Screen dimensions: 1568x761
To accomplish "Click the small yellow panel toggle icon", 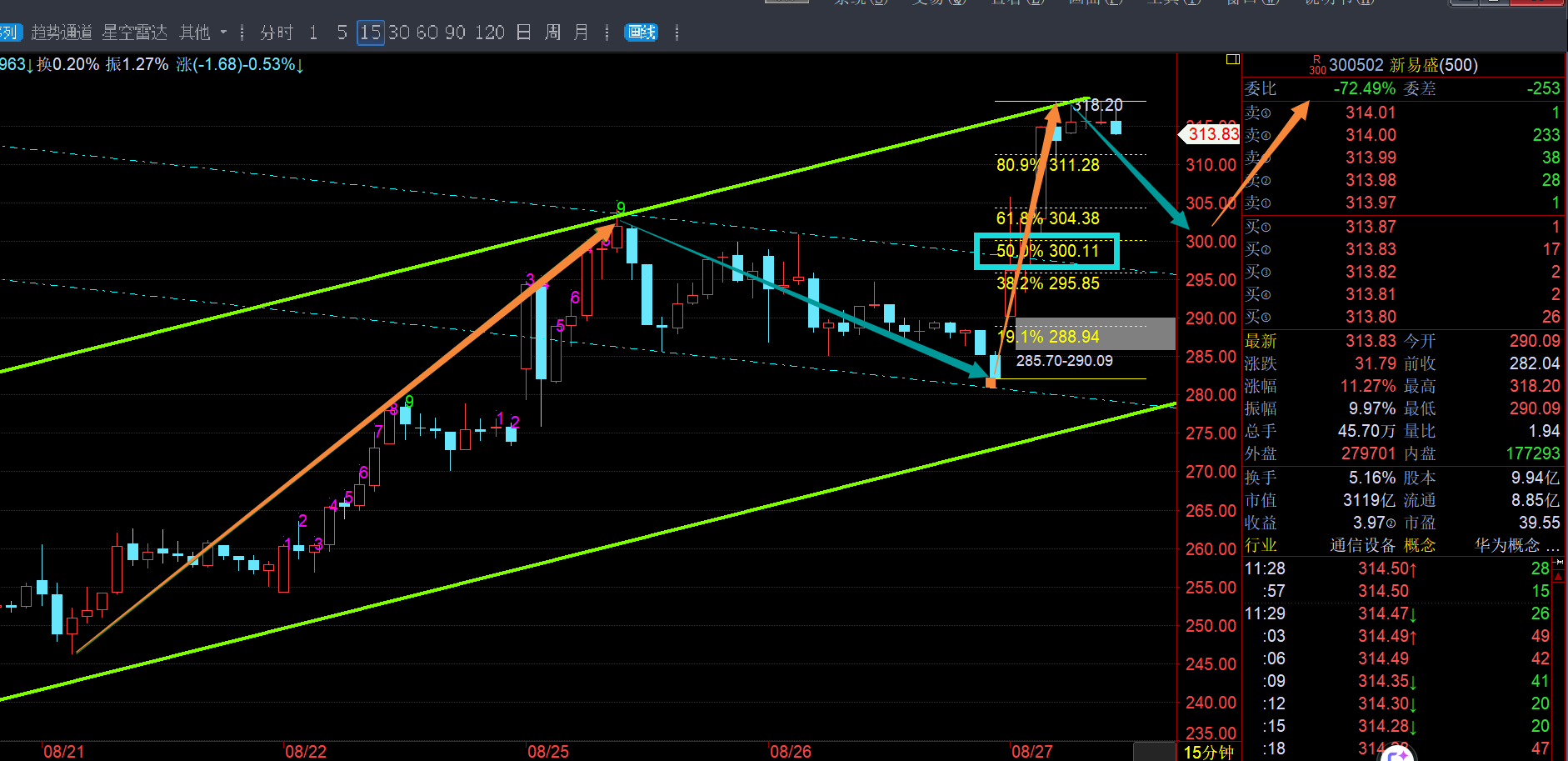I will tap(1233, 59).
